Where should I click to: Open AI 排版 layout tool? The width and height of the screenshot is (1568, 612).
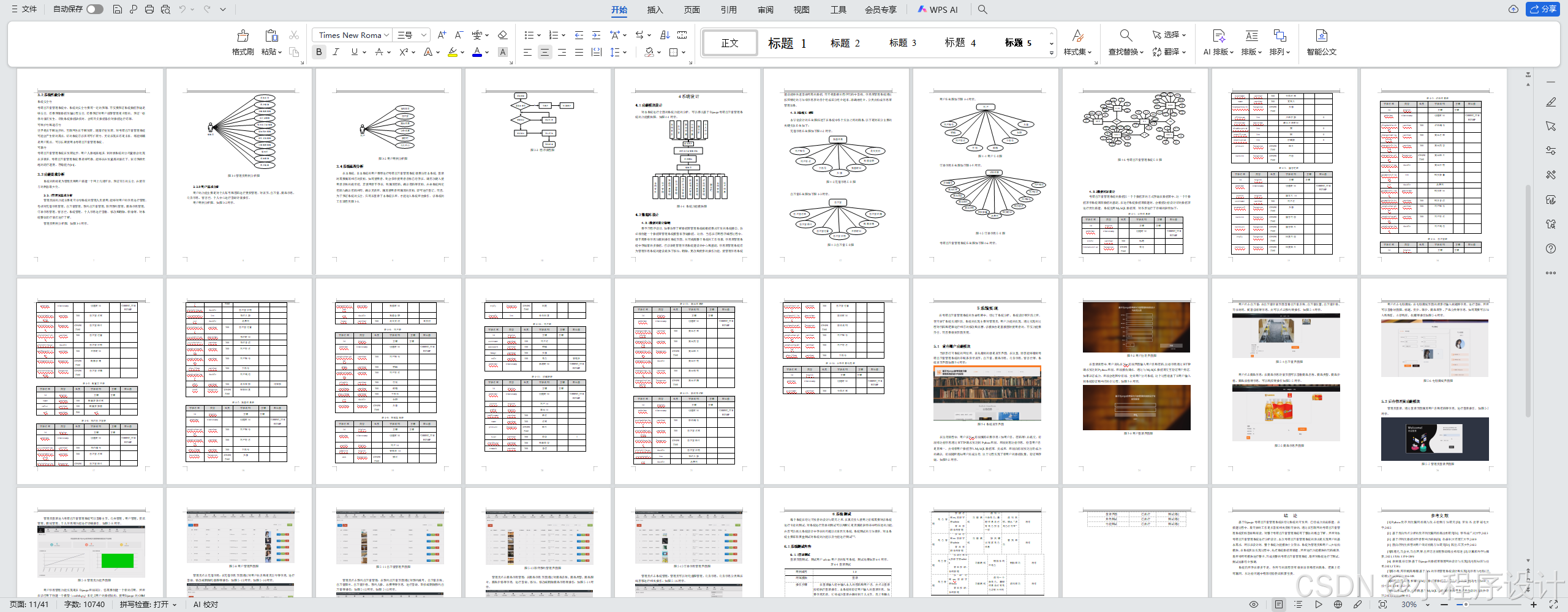tap(1218, 42)
